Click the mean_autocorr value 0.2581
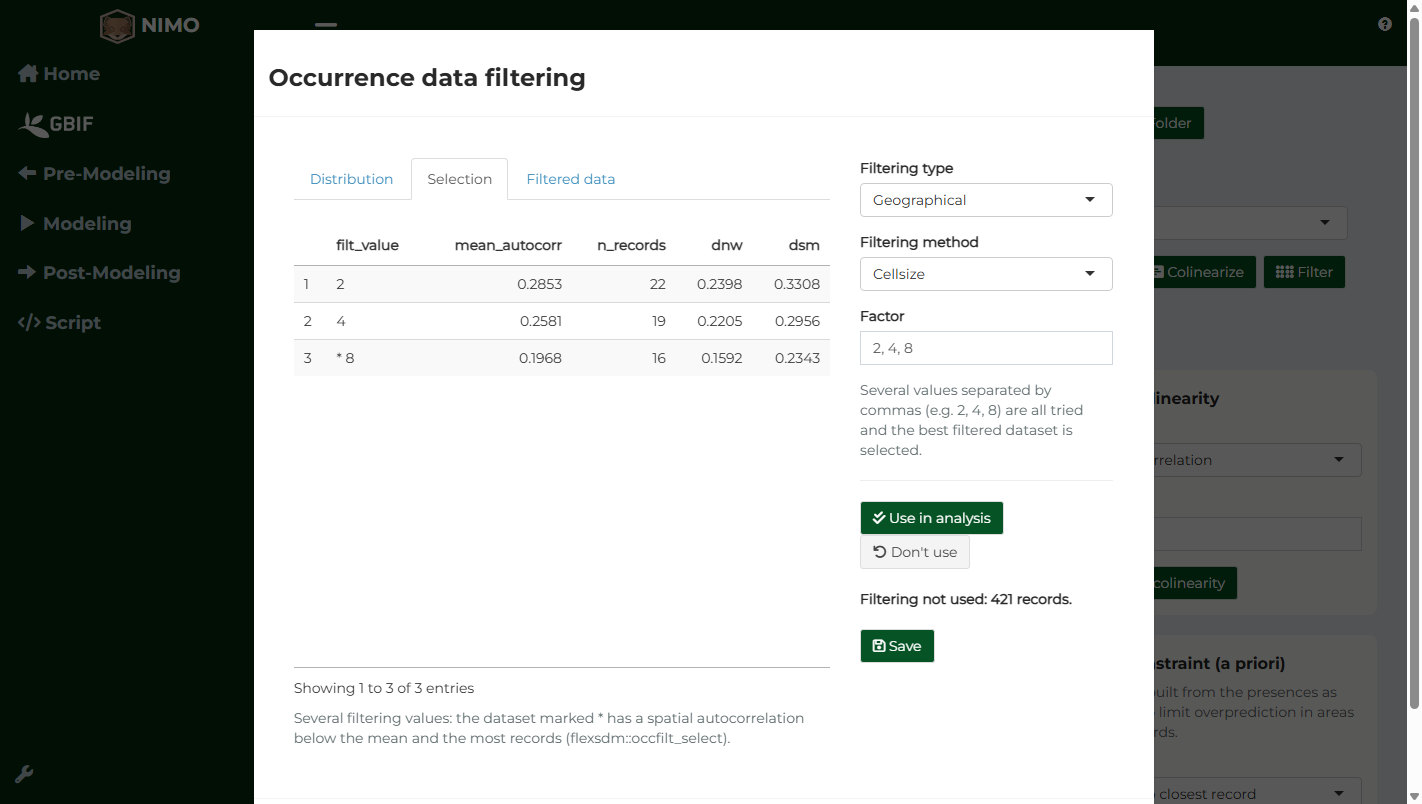The height and width of the screenshot is (804, 1422). click(541, 321)
